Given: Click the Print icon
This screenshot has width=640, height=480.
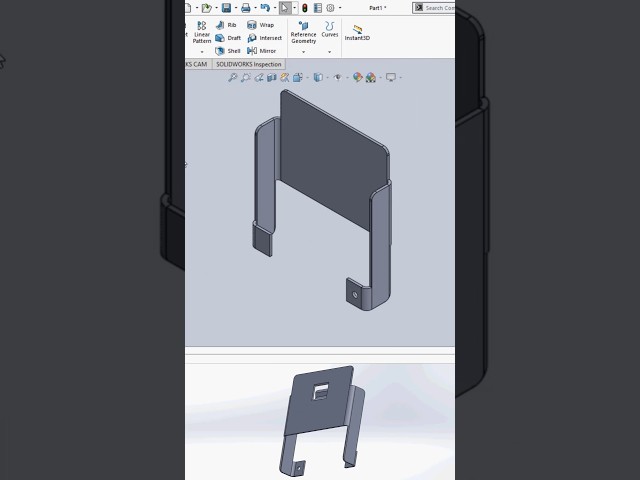Looking at the screenshot, I should click(246, 8).
